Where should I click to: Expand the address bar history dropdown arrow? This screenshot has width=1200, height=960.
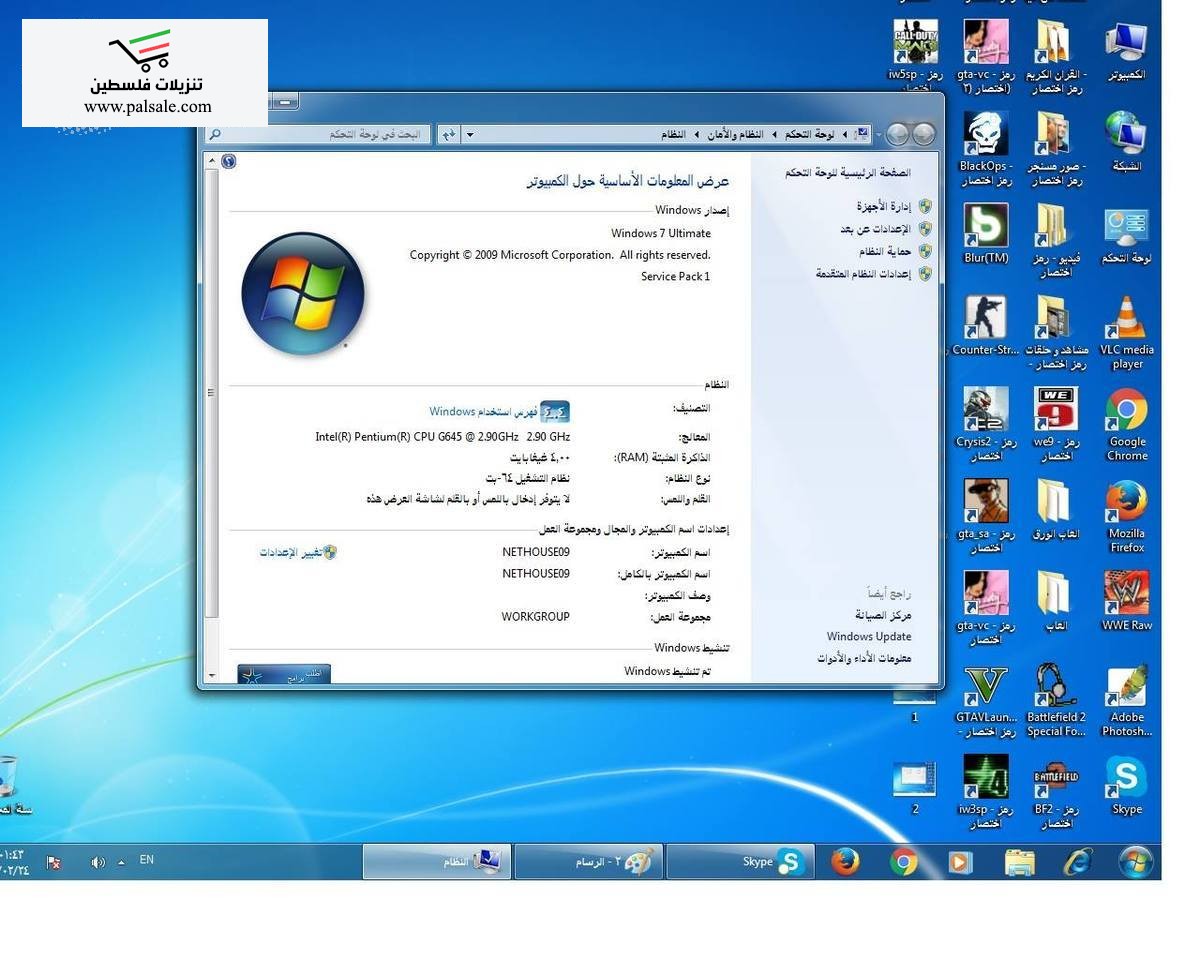point(470,134)
